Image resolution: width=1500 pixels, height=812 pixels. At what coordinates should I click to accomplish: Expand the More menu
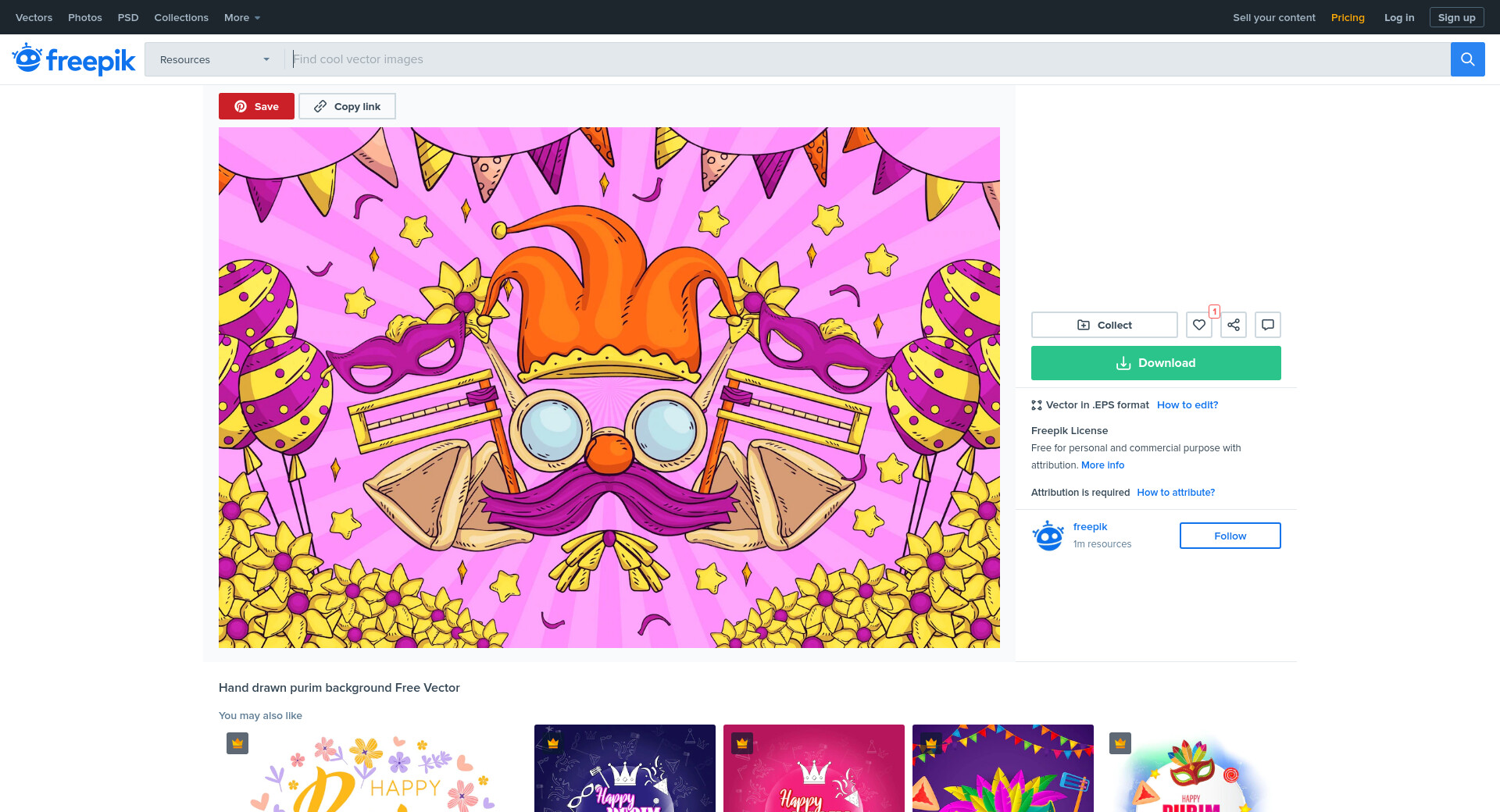click(x=242, y=17)
